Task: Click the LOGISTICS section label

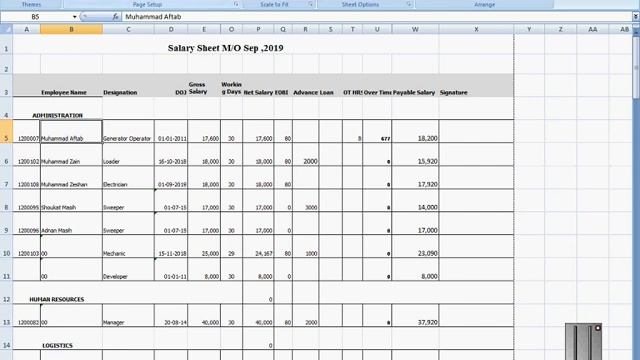Action: point(57,346)
